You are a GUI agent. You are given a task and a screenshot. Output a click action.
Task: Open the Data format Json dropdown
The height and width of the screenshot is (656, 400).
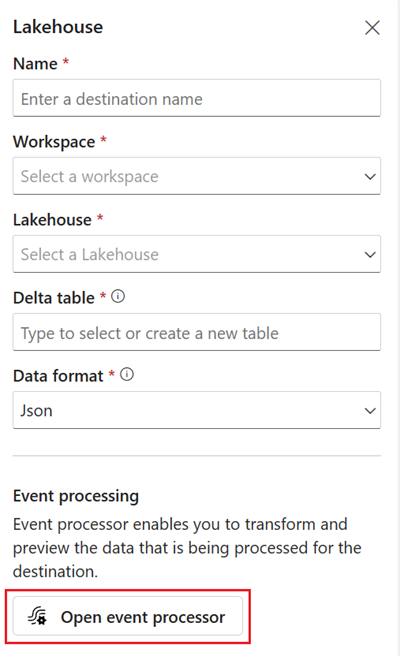pyautogui.click(x=197, y=410)
